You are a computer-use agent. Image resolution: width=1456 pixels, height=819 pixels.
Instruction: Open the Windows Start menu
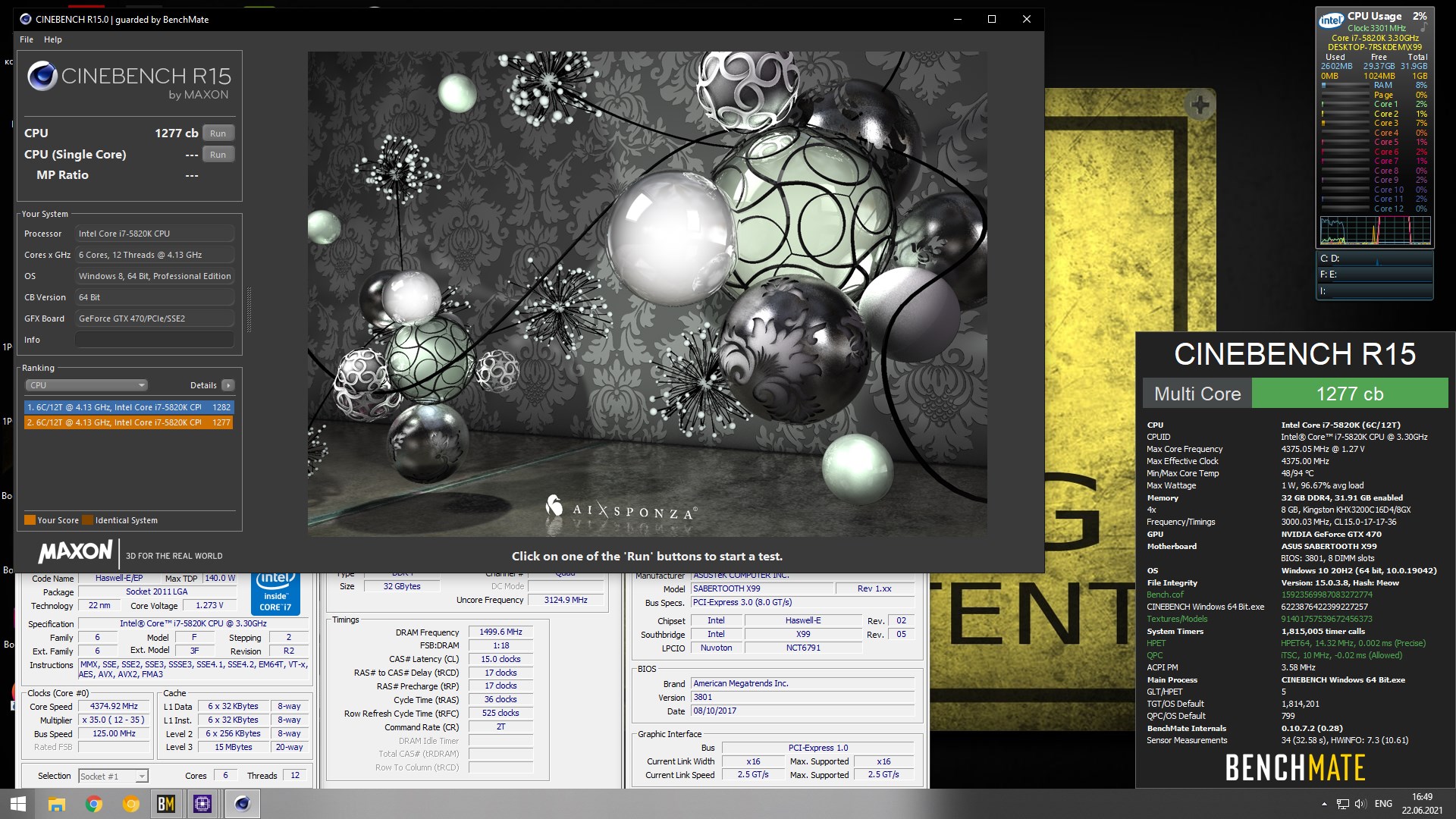tap(18, 804)
